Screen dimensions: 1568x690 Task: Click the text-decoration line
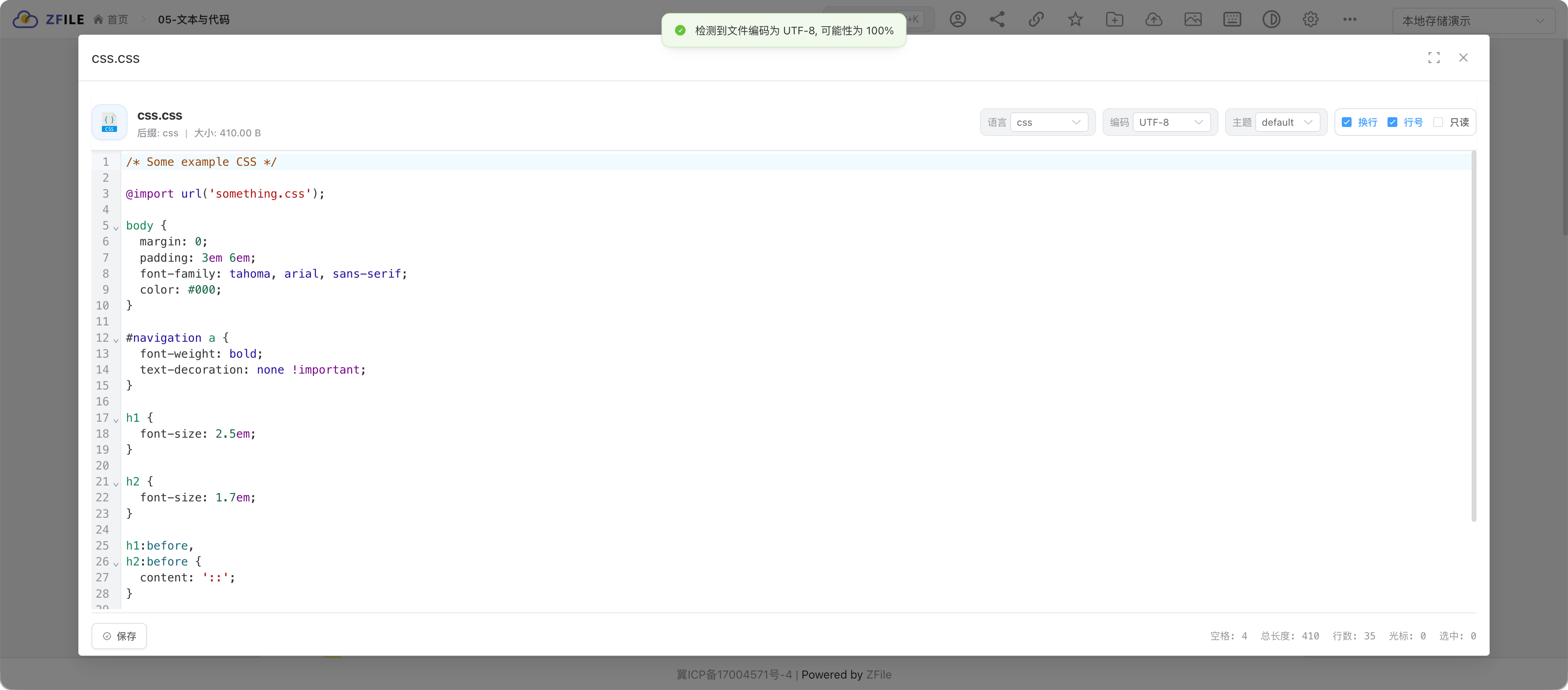253,369
